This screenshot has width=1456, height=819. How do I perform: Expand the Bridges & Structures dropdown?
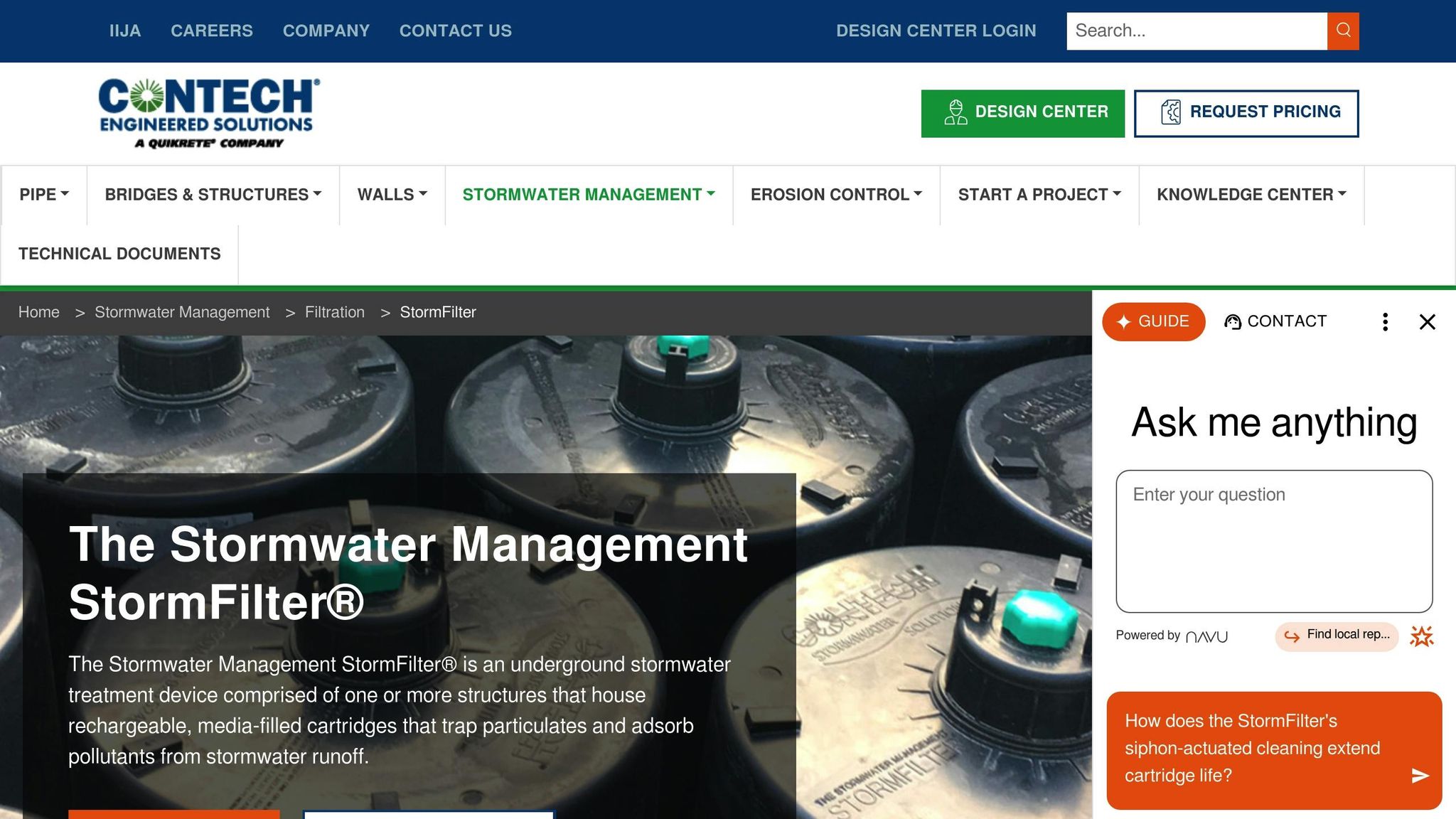[213, 195]
